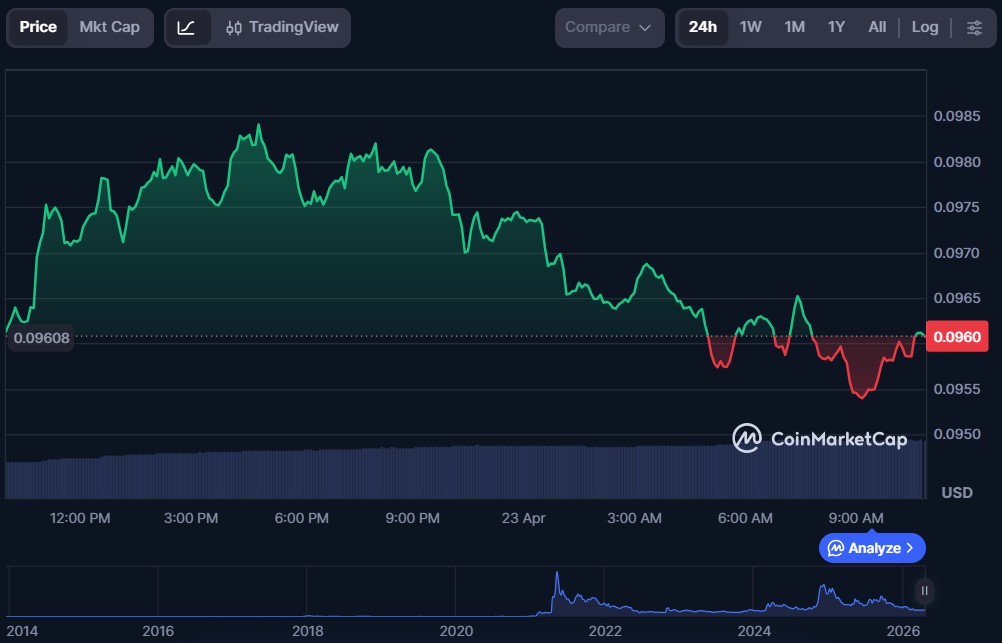Choose the 1M time range
The height and width of the screenshot is (643, 1002).
(x=794, y=27)
